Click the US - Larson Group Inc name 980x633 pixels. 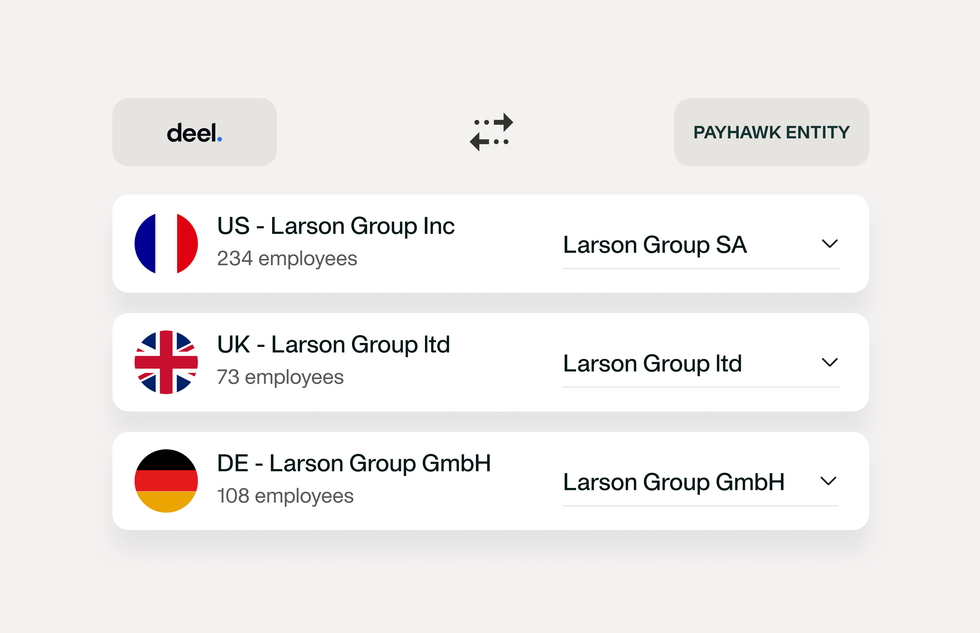(335, 226)
